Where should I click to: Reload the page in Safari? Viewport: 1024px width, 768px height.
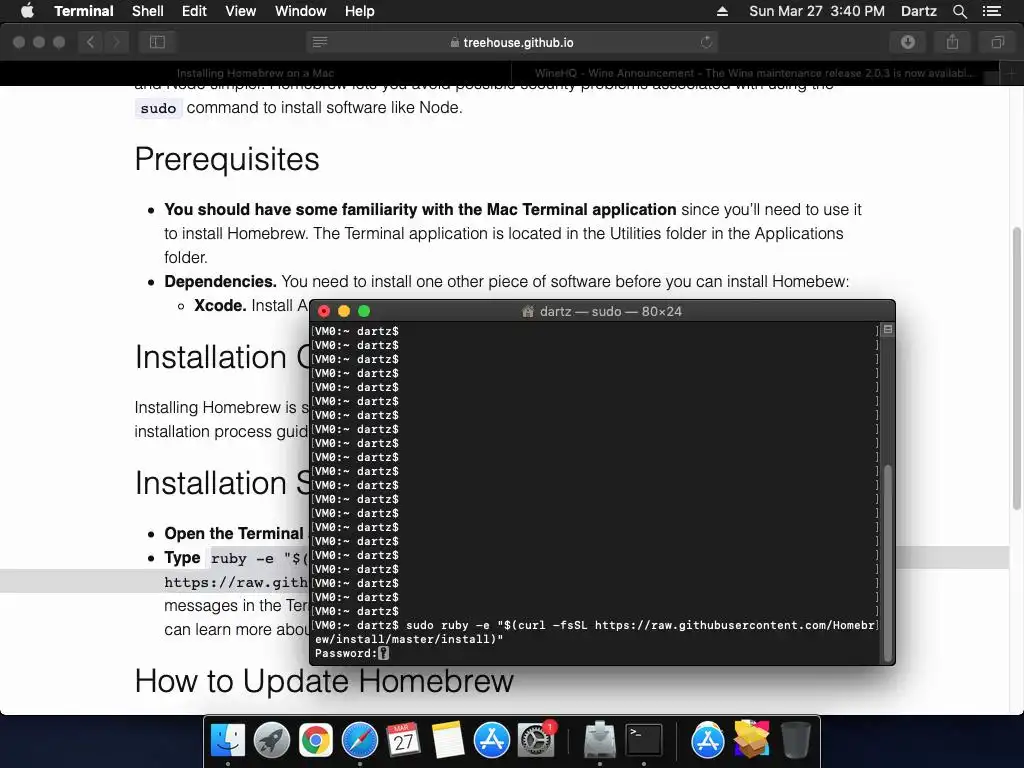coord(706,42)
